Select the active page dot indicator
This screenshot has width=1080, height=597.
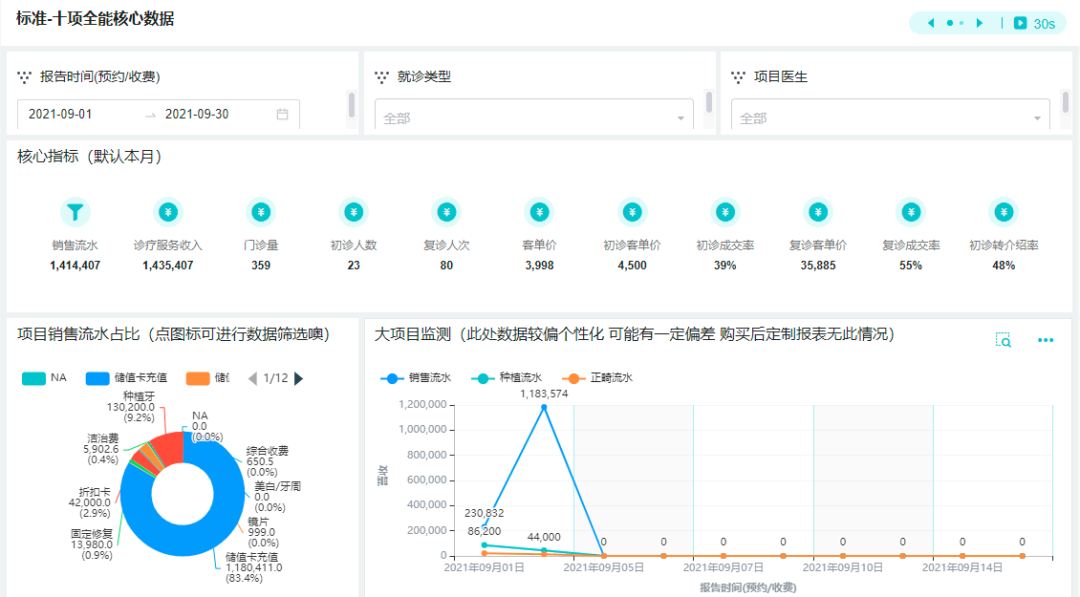tap(950, 23)
